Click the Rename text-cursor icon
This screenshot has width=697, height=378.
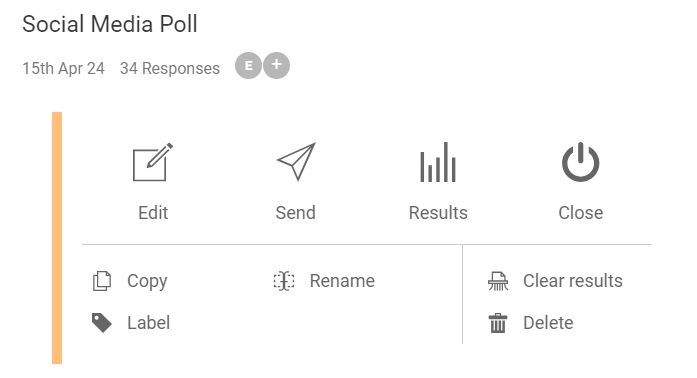[x=284, y=281]
